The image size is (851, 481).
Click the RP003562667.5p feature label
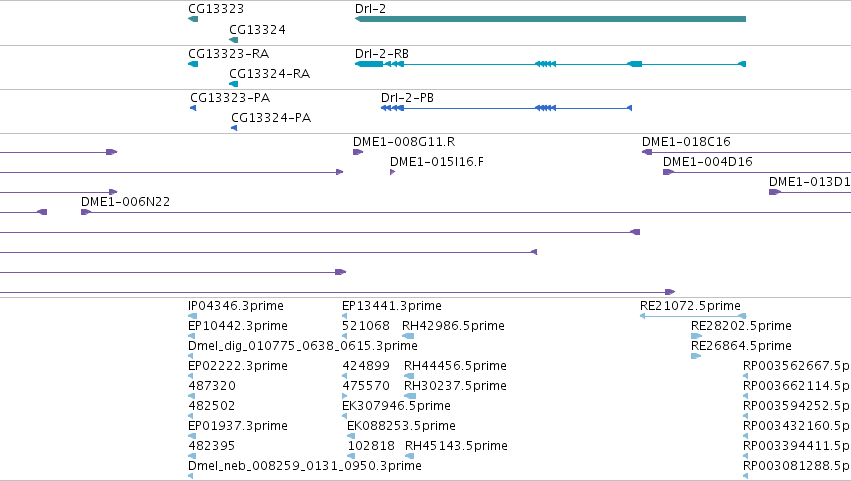click(x=796, y=366)
